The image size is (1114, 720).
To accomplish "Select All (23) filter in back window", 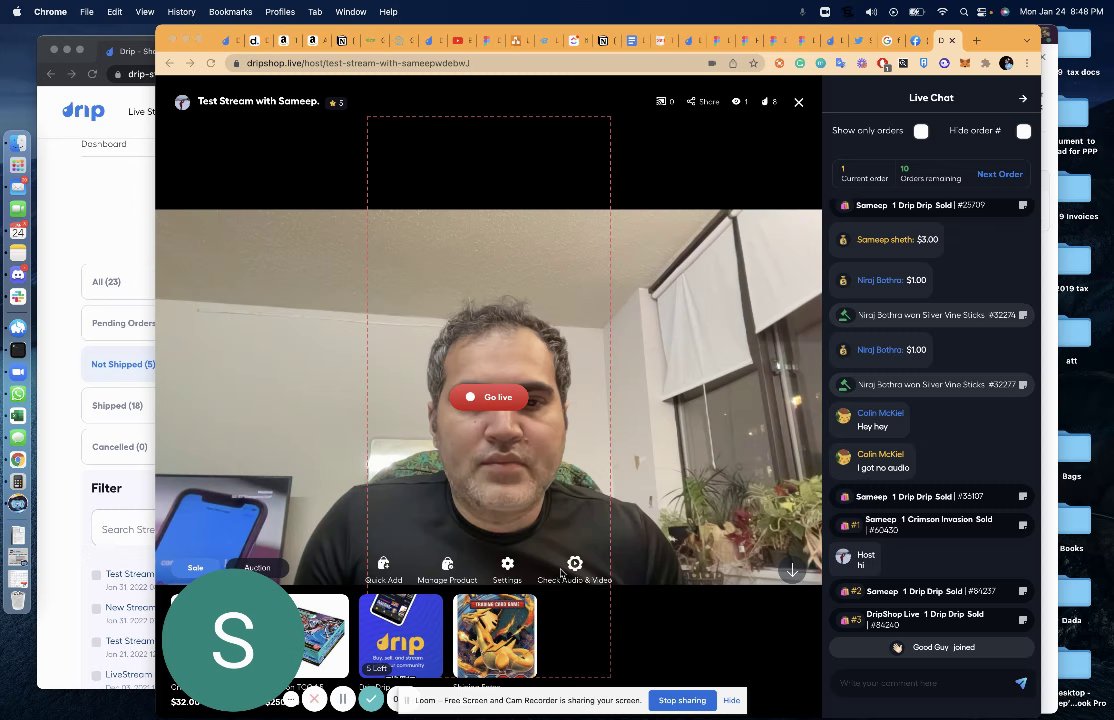I will click(119, 281).
